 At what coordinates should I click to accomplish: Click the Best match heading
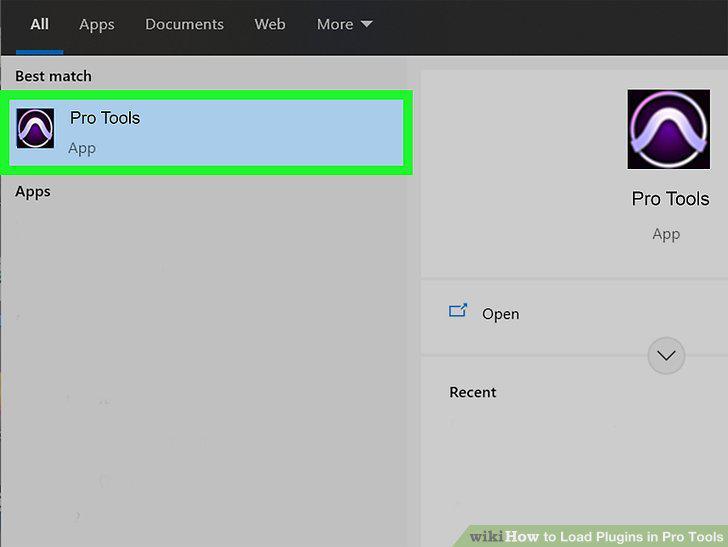pos(53,76)
